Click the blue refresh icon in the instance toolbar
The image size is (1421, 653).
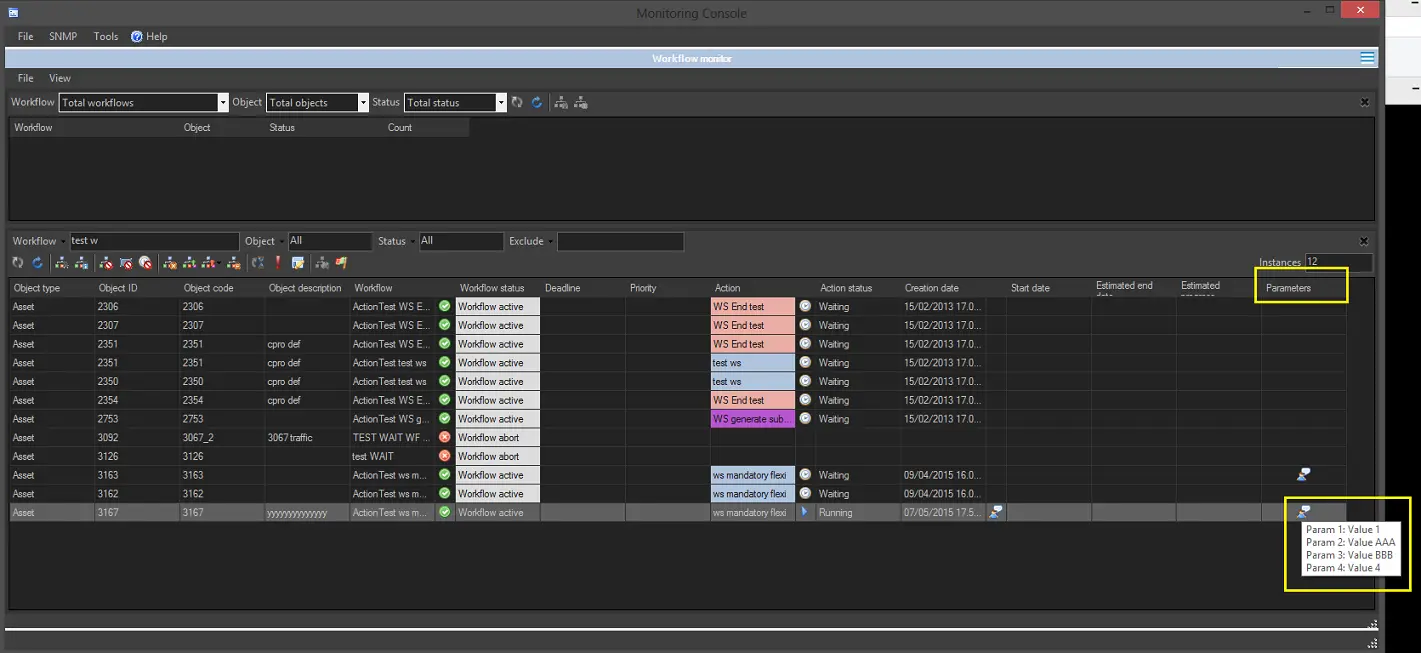(38, 263)
